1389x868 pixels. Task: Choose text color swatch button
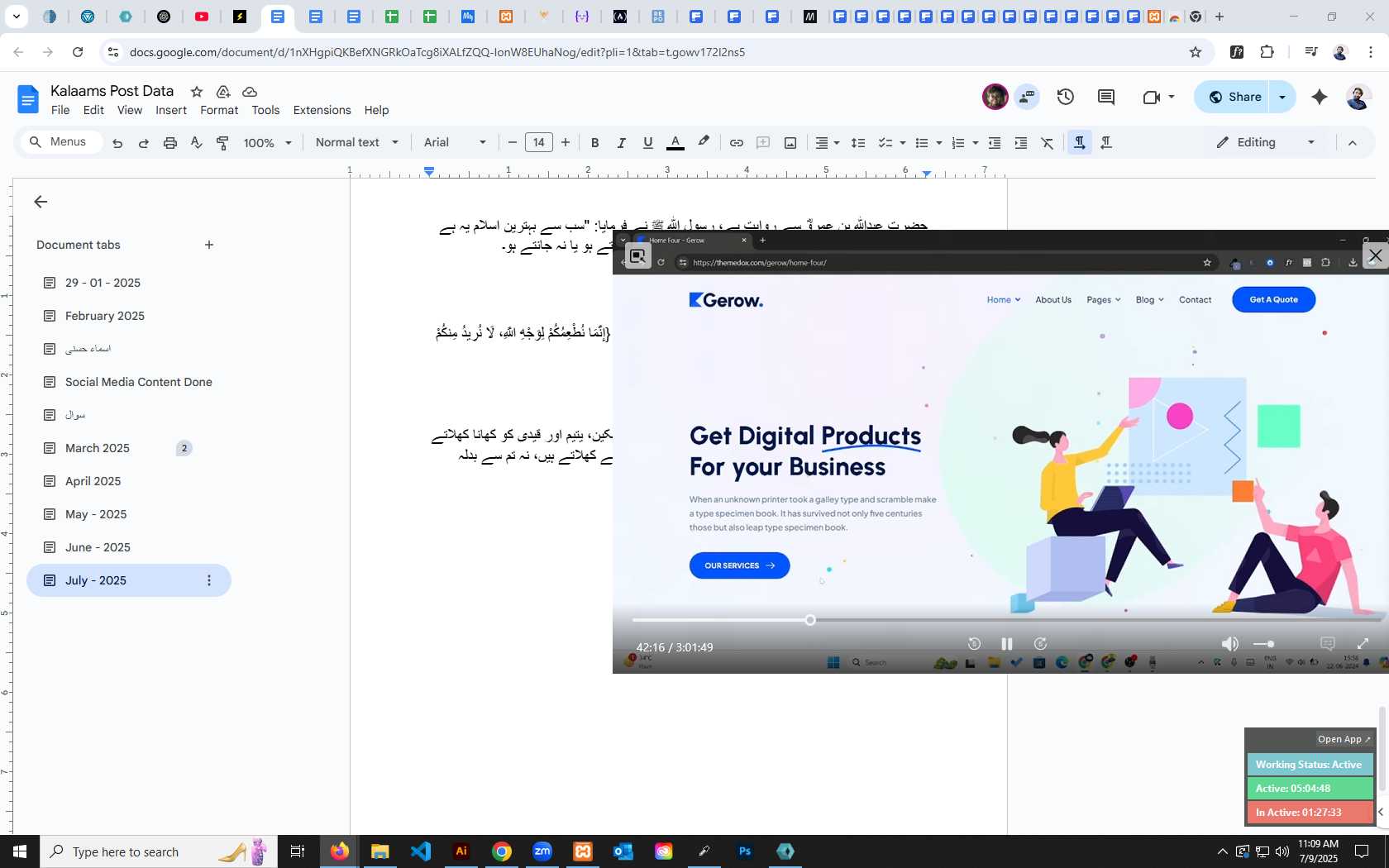(675, 143)
